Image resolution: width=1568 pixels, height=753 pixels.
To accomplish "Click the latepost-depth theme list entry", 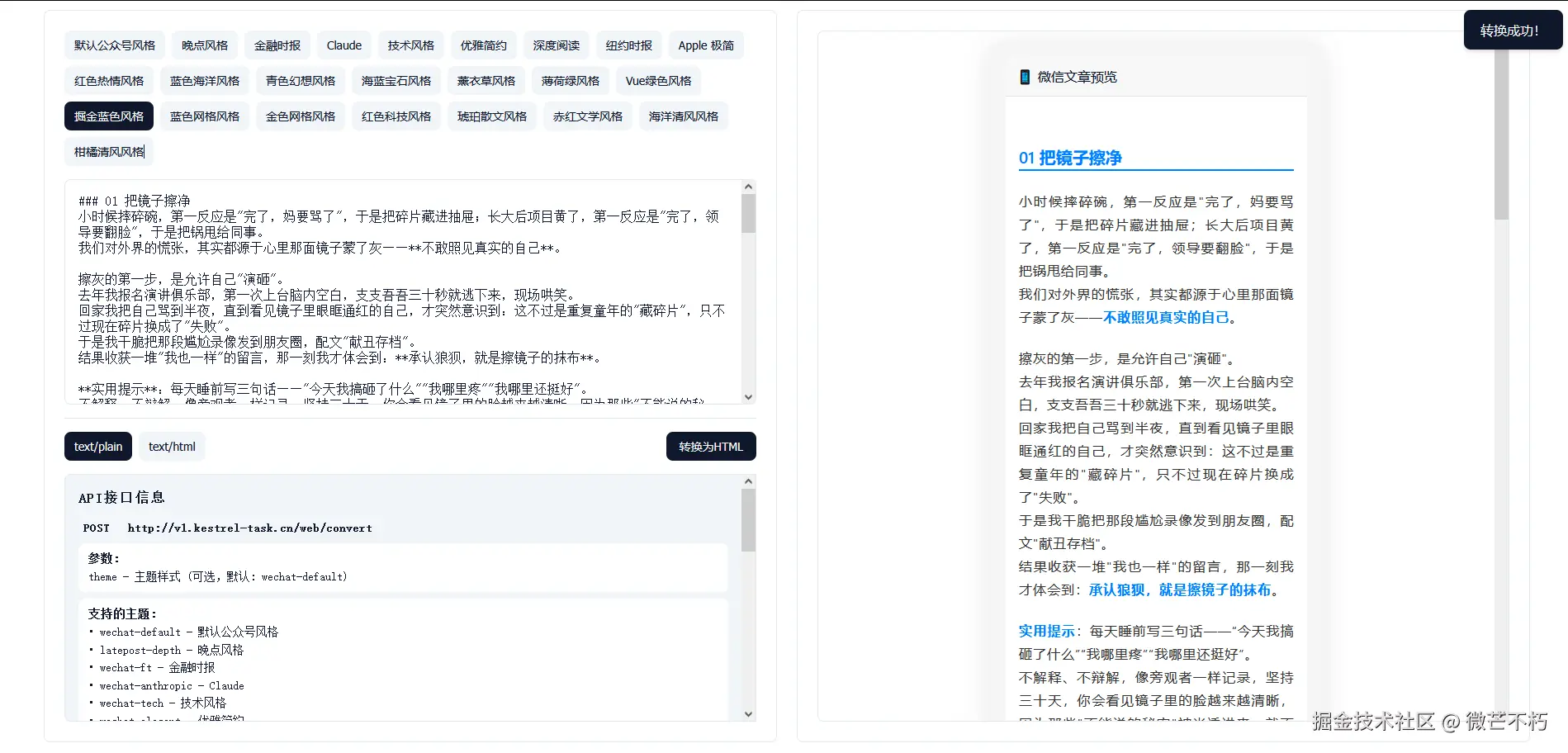I will (x=171, y=650).
